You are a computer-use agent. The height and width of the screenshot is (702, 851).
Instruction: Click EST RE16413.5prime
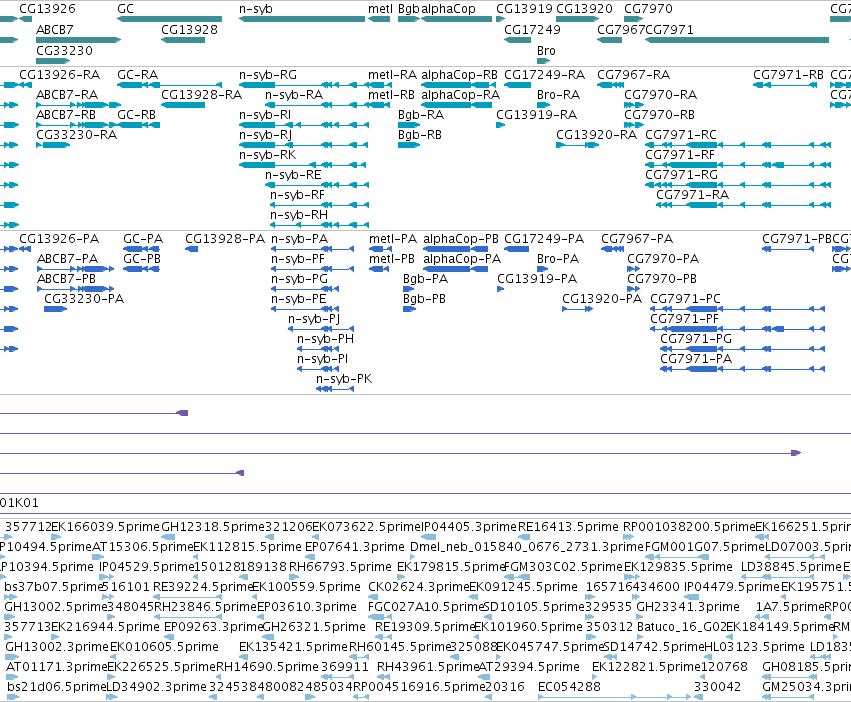(x=568, y=527)
